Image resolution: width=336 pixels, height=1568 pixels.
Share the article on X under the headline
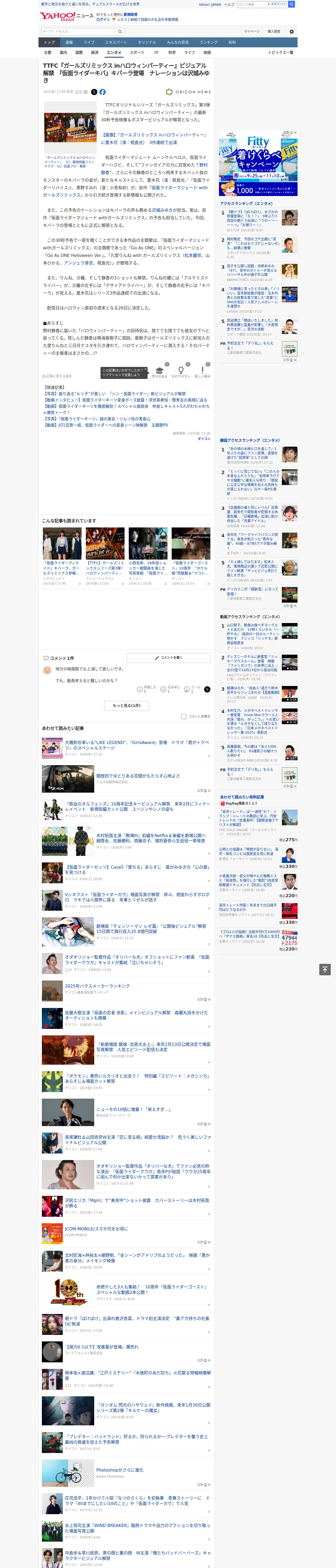coord(94,92)
